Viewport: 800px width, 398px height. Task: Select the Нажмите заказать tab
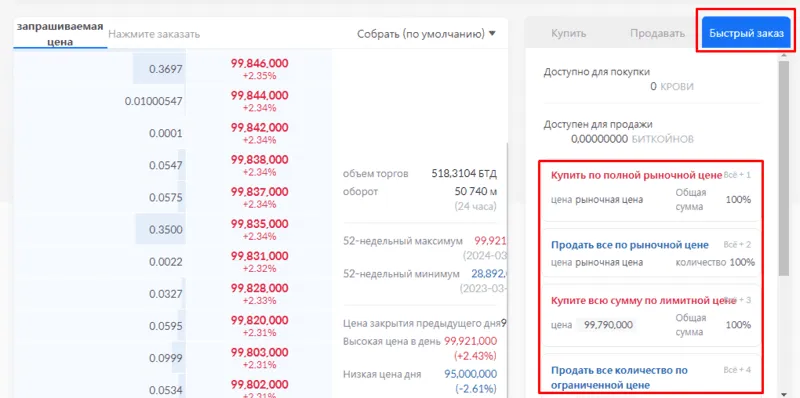click(x=154, y=34)
